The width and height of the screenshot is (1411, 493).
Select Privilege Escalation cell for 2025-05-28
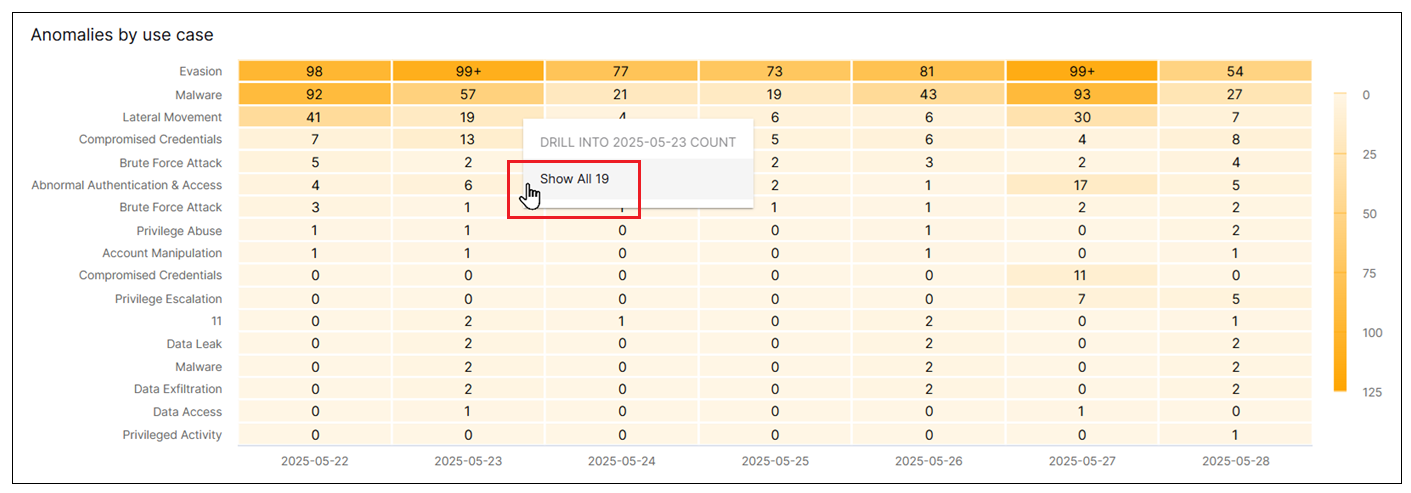1235,299
